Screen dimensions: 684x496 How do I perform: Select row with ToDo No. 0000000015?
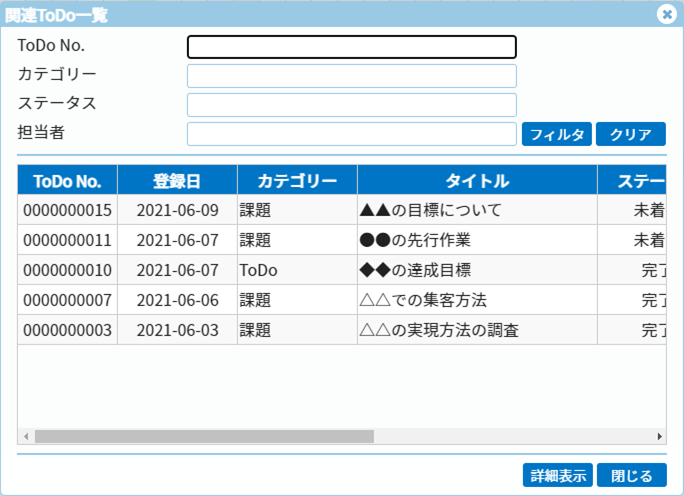point(67,210)
